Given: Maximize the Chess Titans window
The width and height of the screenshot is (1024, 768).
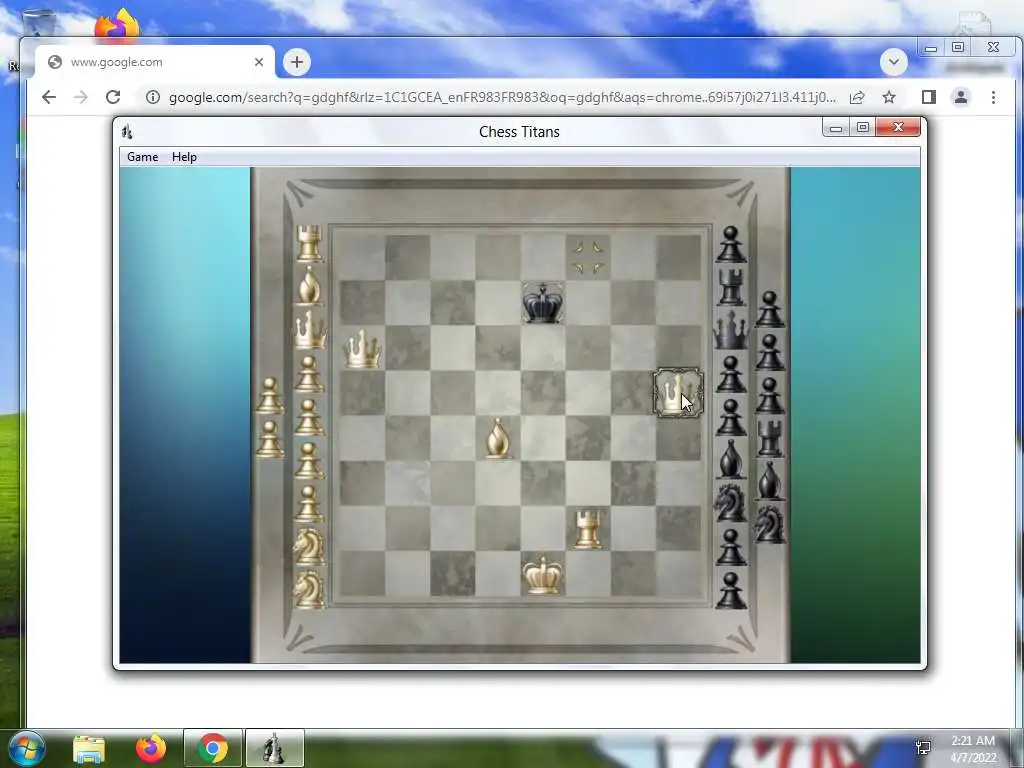Looking at the screenshot, I should (x=863, y=127).
